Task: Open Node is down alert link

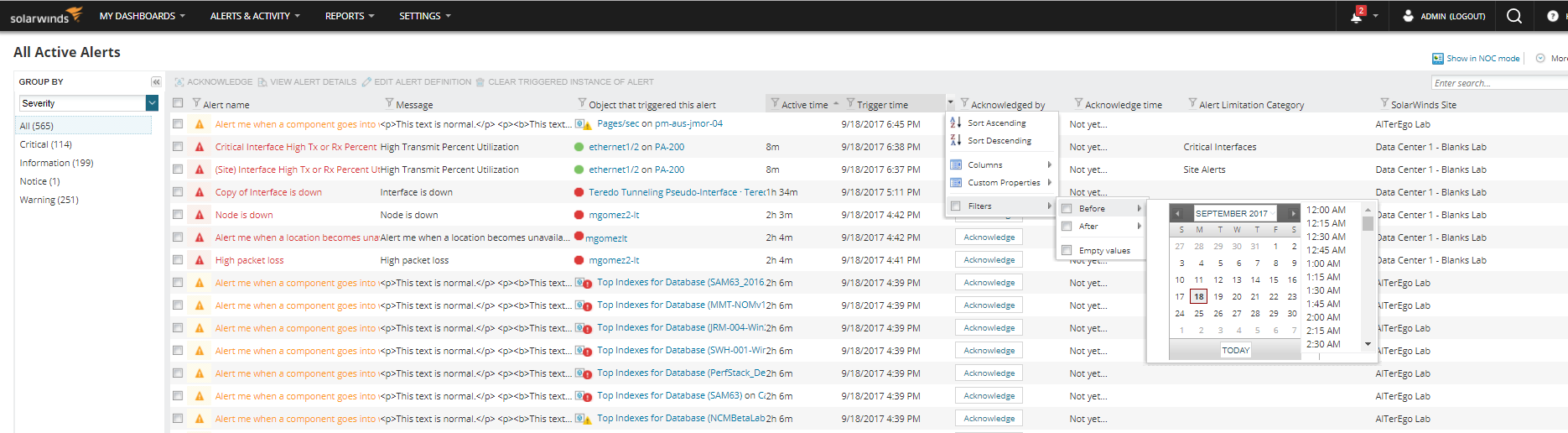Action: pyautogui.click(x=244, y=215)
